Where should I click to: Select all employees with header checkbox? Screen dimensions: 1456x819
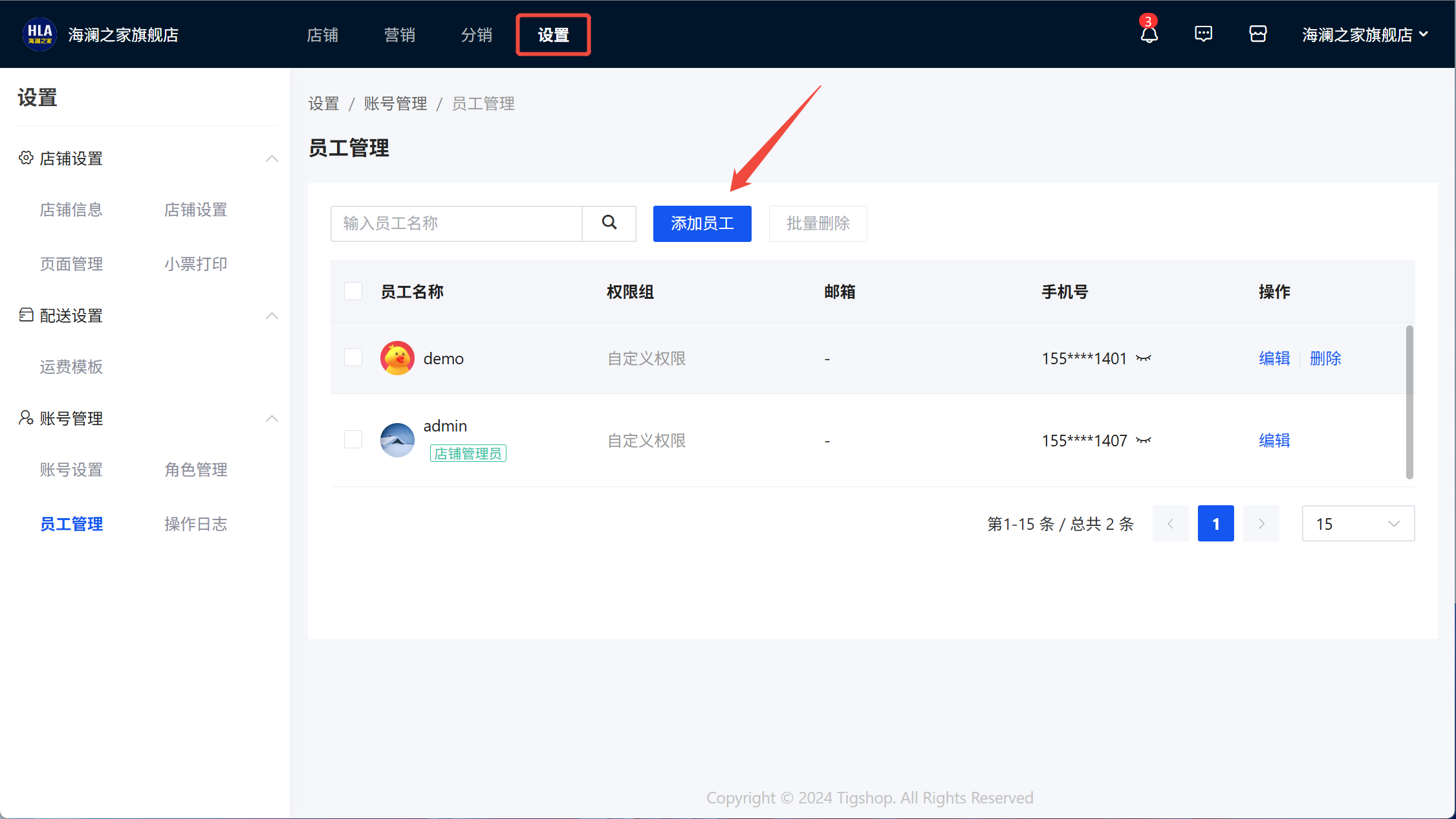click(x=353, y=291)
